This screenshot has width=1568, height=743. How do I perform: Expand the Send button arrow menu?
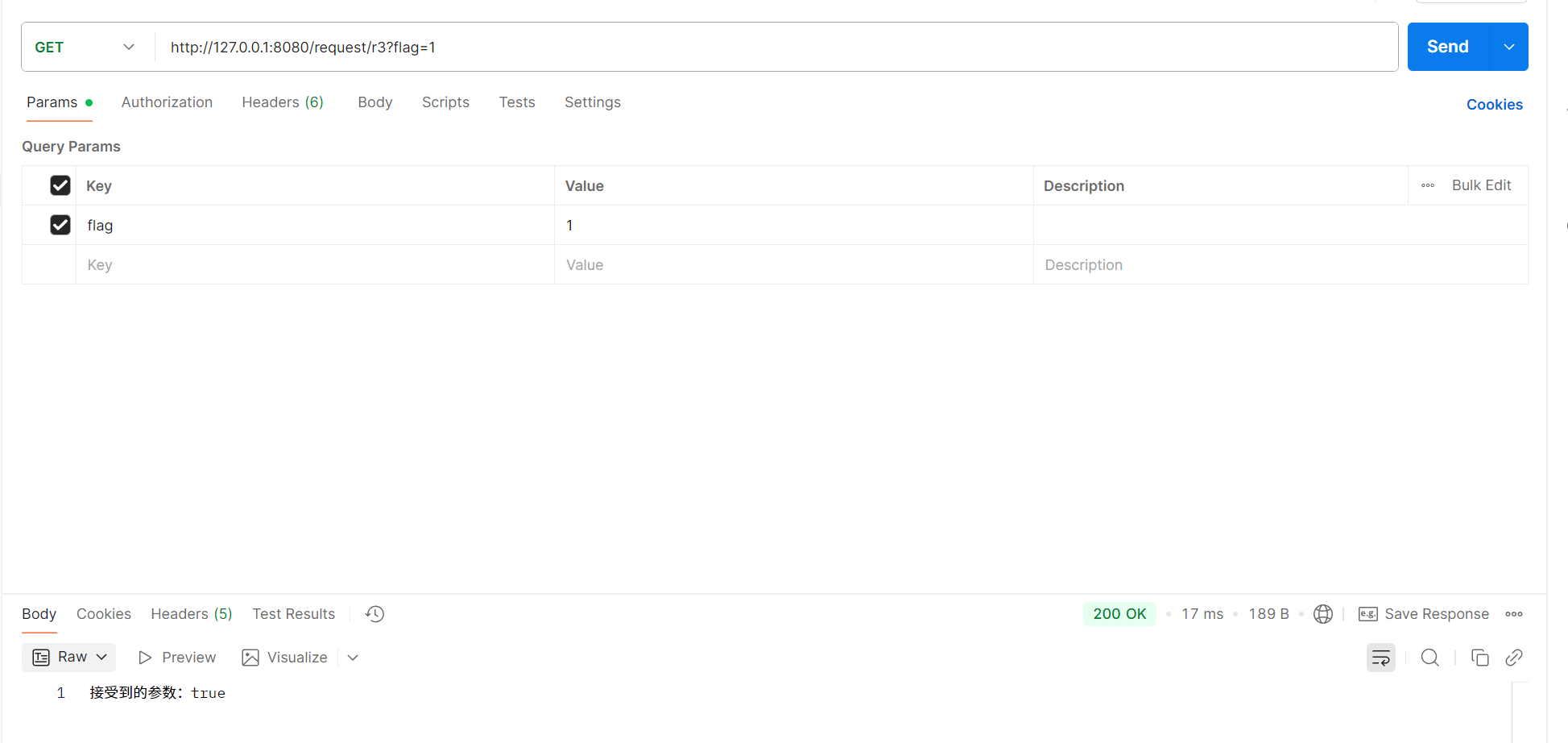click(1509, 47)
